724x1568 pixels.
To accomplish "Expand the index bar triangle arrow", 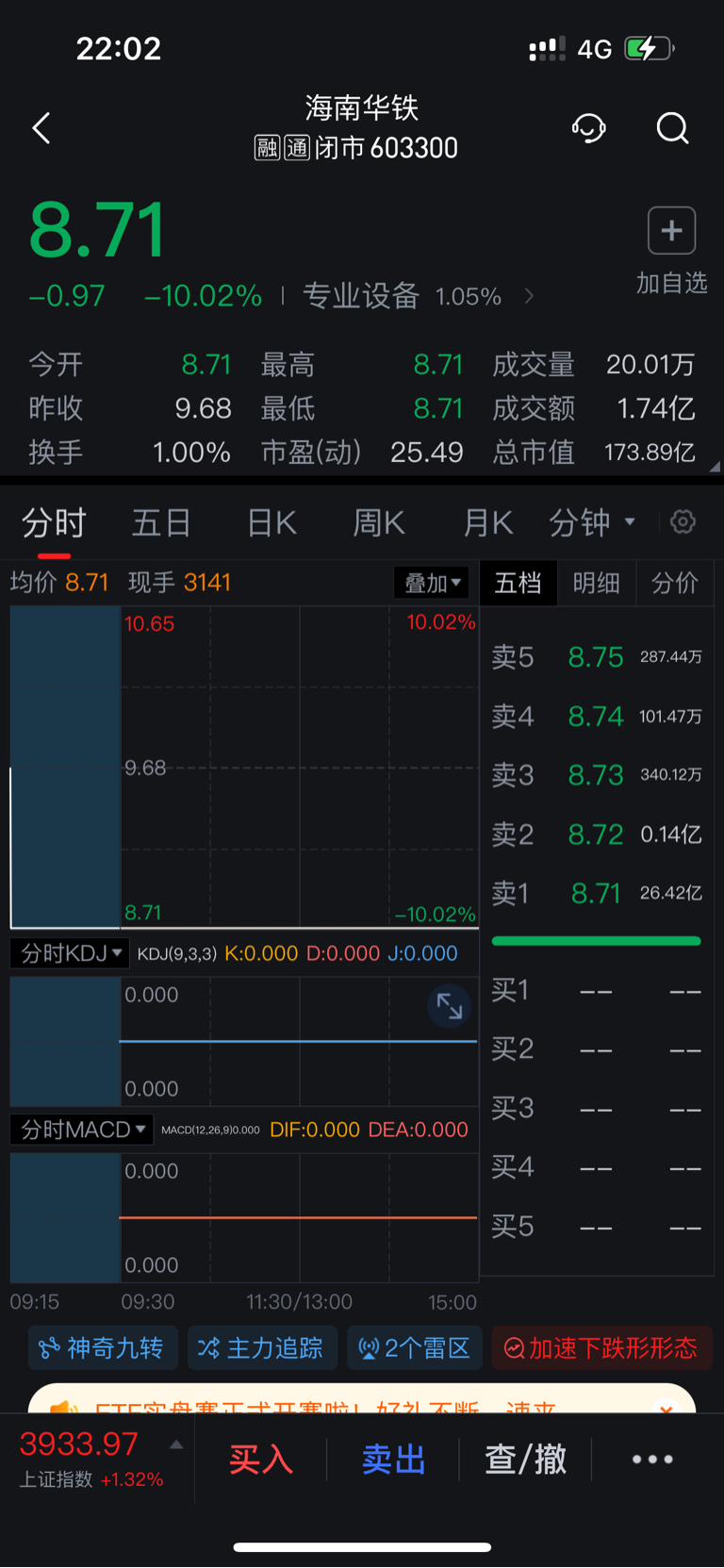I will click(x=176, y=1444).
